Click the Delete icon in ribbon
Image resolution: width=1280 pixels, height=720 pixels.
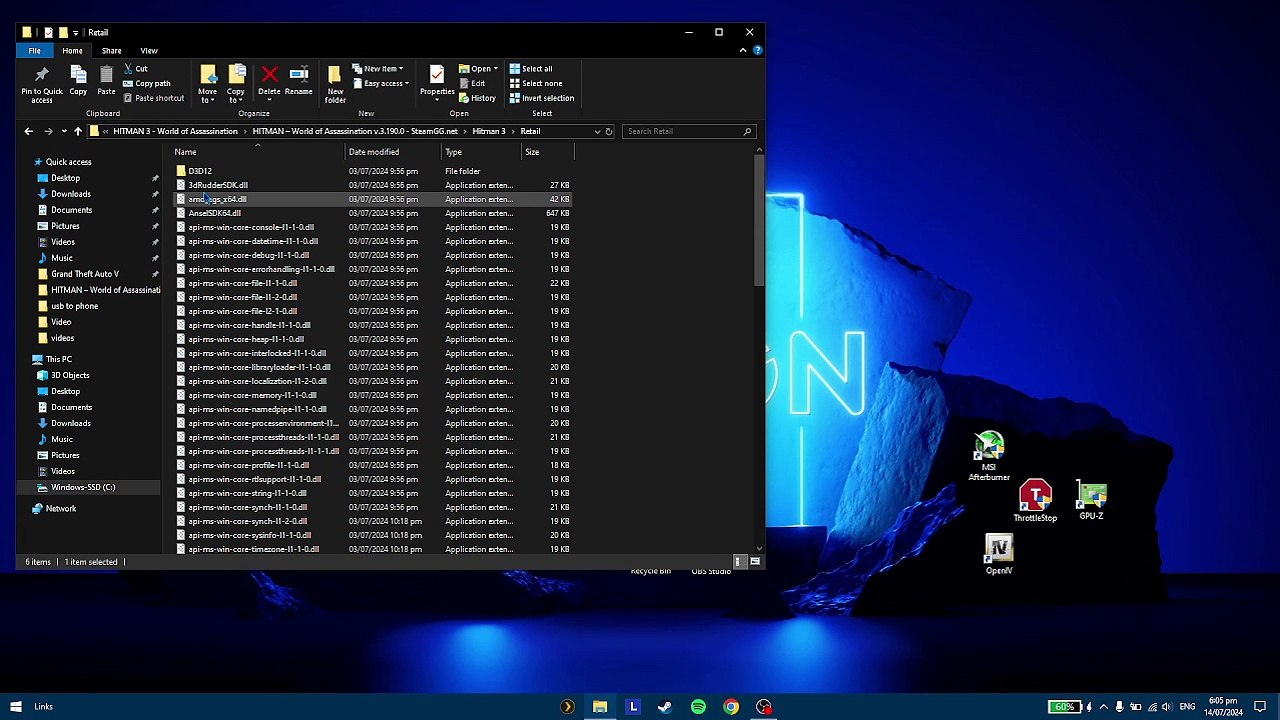269,80
